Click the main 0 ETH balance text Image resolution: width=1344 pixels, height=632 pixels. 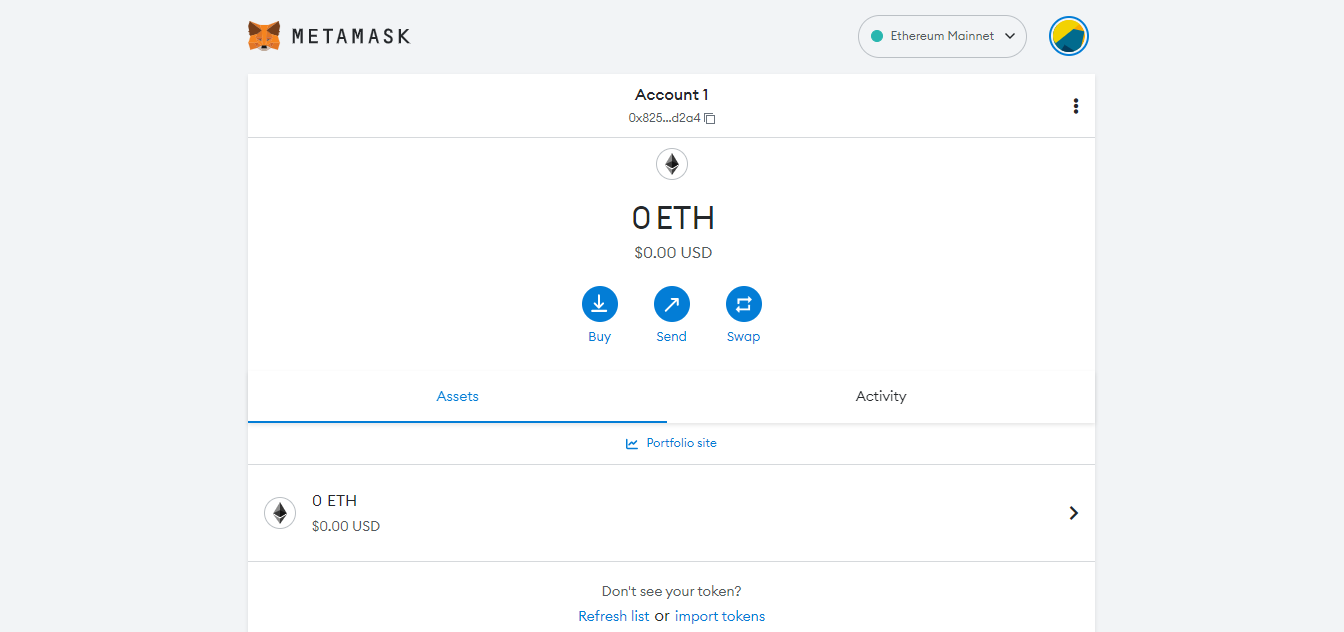[x=673, y=218]
